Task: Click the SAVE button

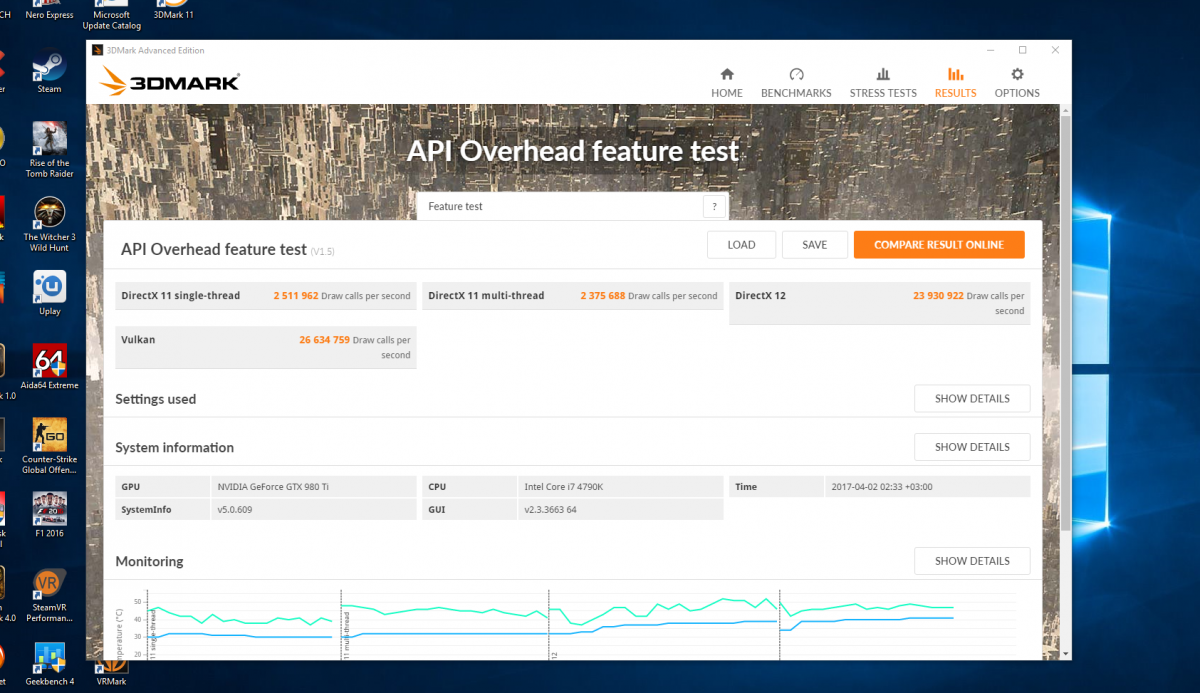Action: coord(815,245)
